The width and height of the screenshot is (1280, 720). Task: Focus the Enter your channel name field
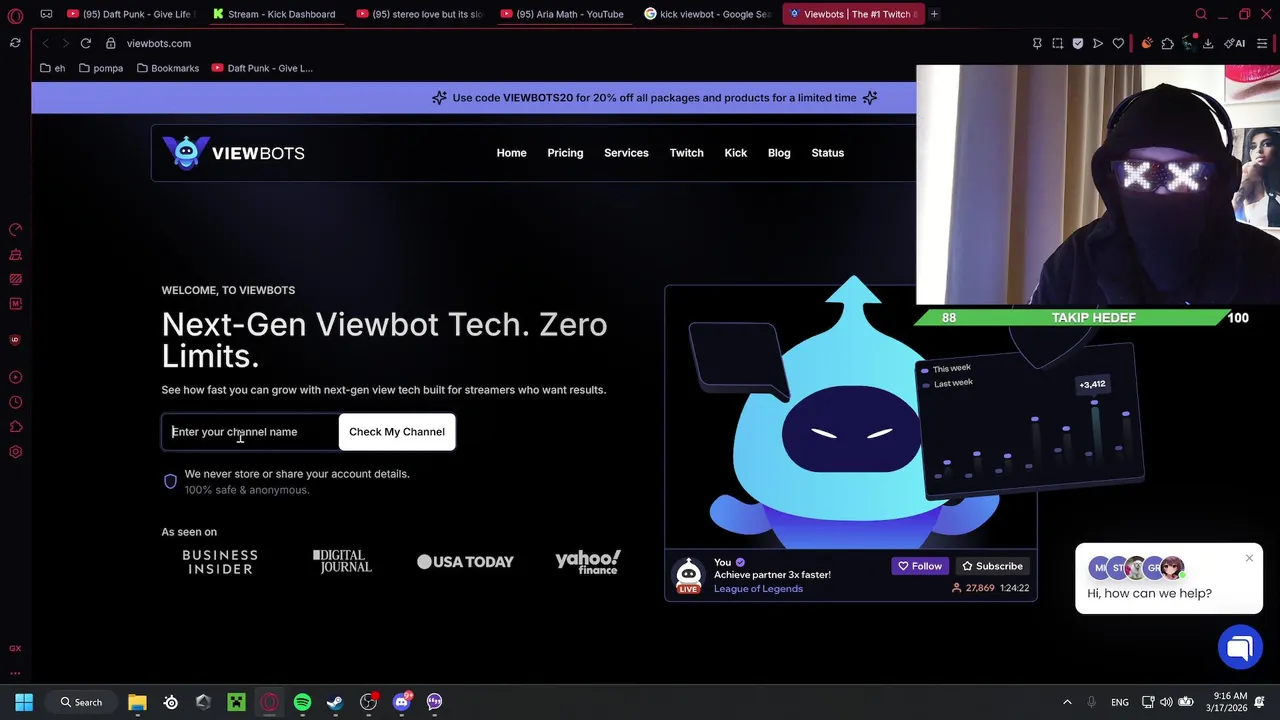click(x=250, y=432)
